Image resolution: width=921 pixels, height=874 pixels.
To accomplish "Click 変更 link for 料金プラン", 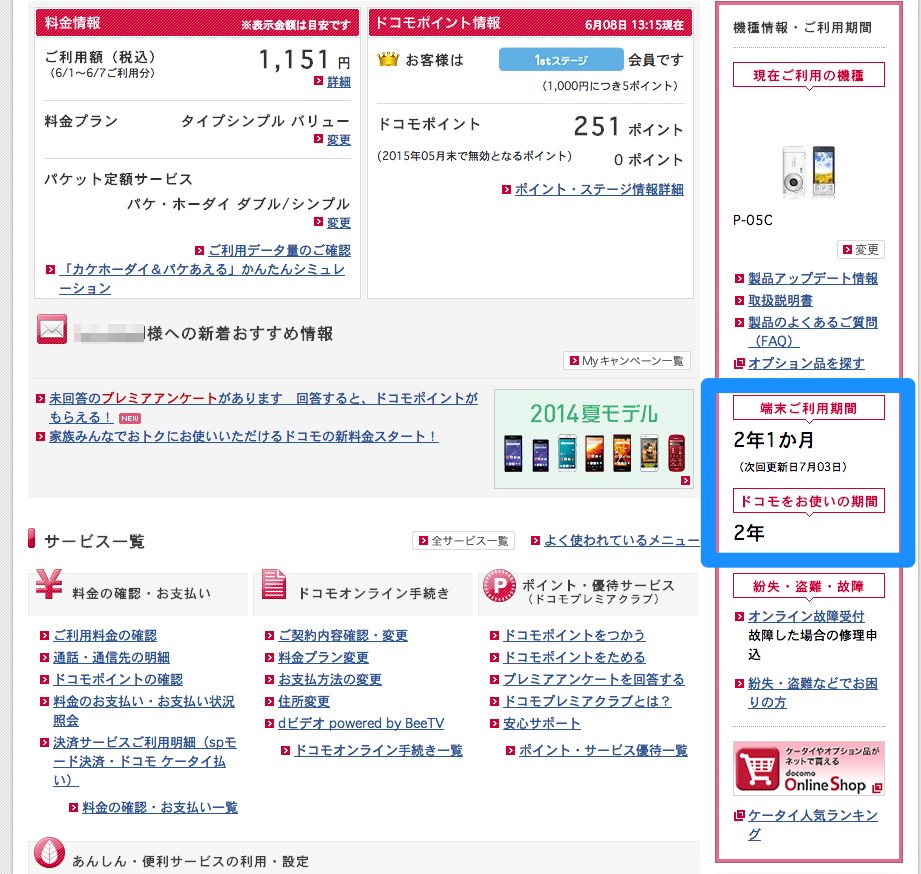I will (x=339, y=140).
